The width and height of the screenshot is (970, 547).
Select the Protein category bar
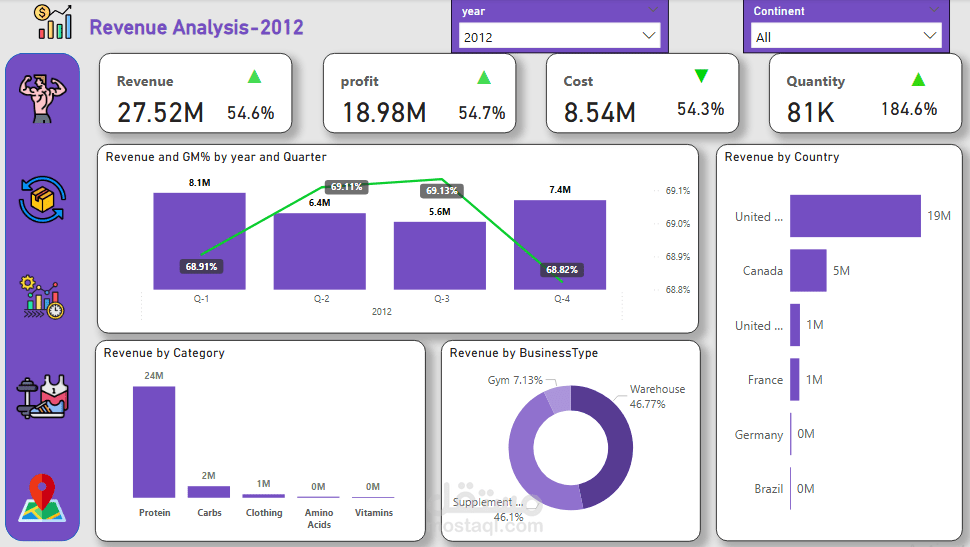point(154,442)
